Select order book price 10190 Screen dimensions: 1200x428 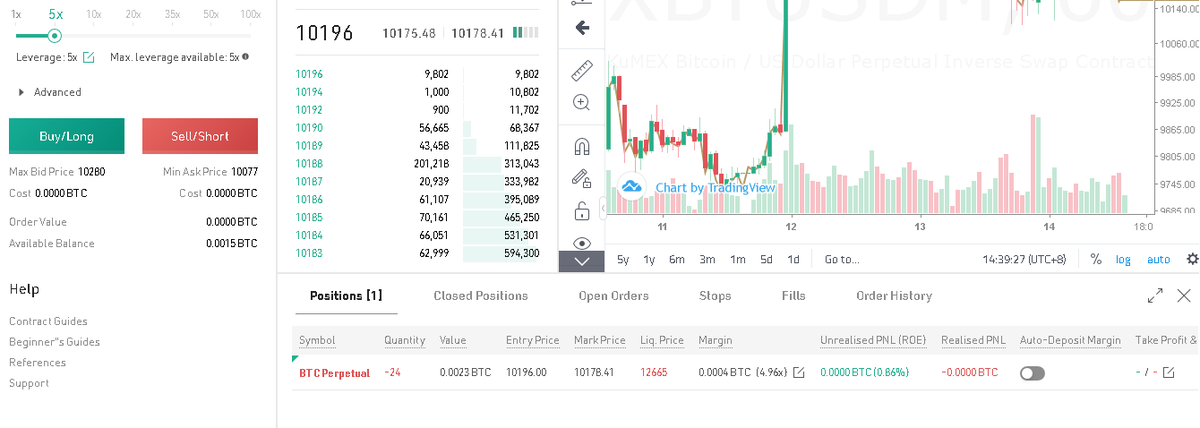[x=309, y=128]
